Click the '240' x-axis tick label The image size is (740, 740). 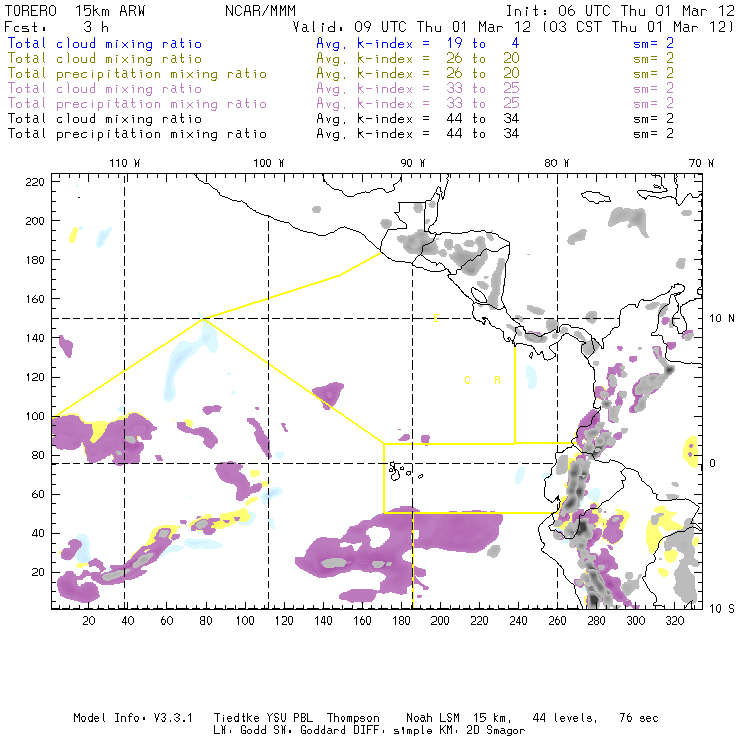click(518, 621)
